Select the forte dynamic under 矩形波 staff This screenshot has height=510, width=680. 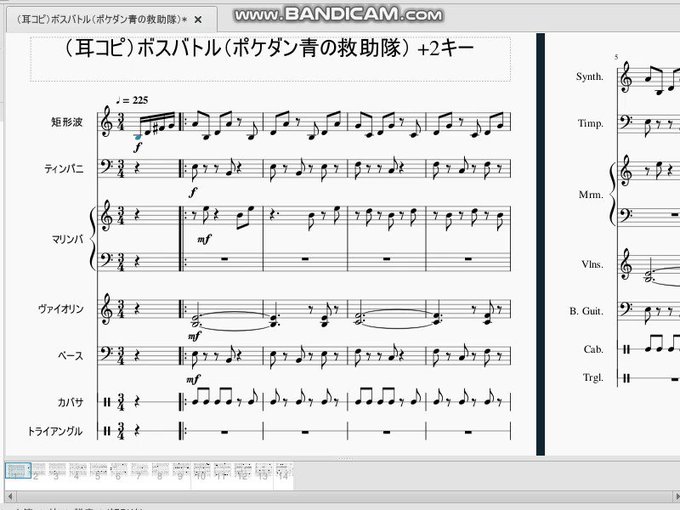[x=137, y=147]
